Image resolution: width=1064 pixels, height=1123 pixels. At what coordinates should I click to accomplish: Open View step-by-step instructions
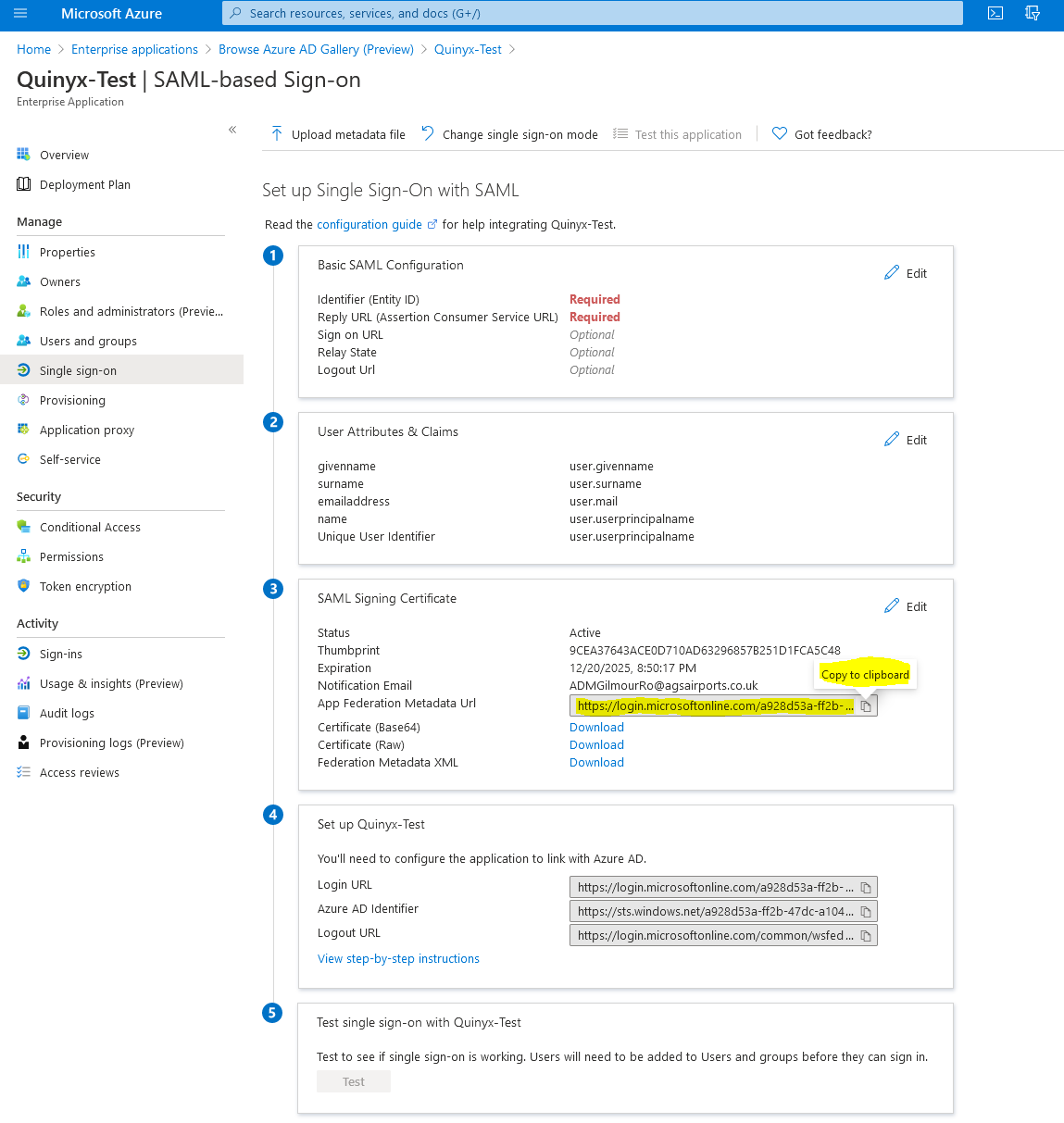(398, 958)
